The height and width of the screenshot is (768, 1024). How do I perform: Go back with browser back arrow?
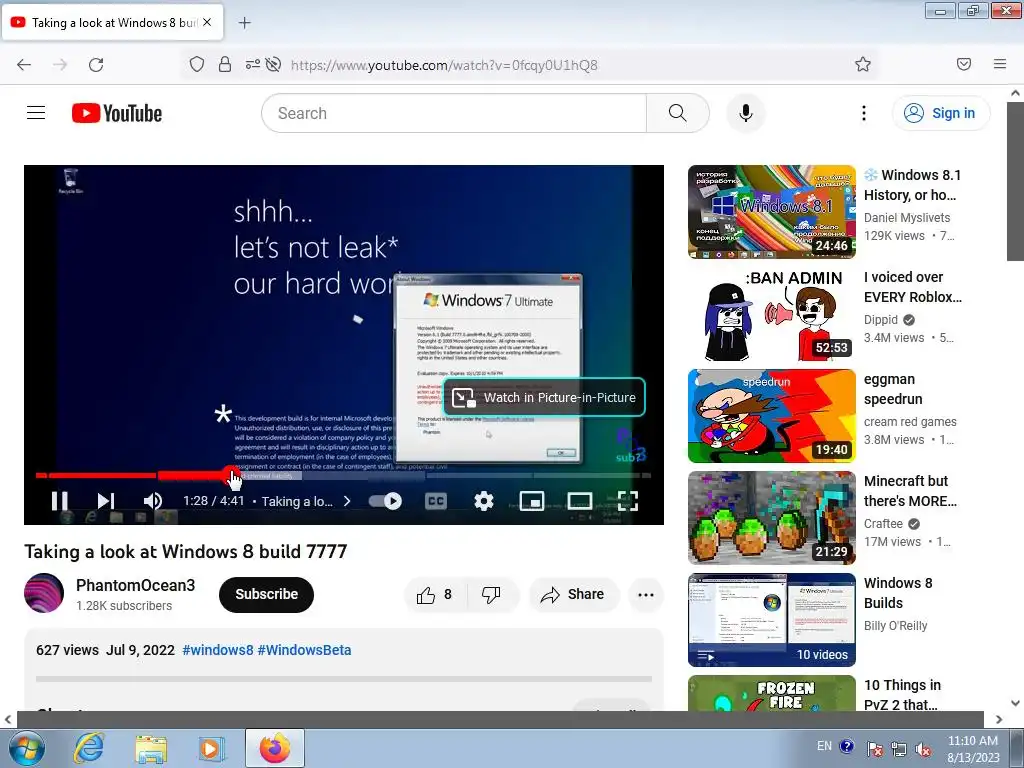coord(24,65)
